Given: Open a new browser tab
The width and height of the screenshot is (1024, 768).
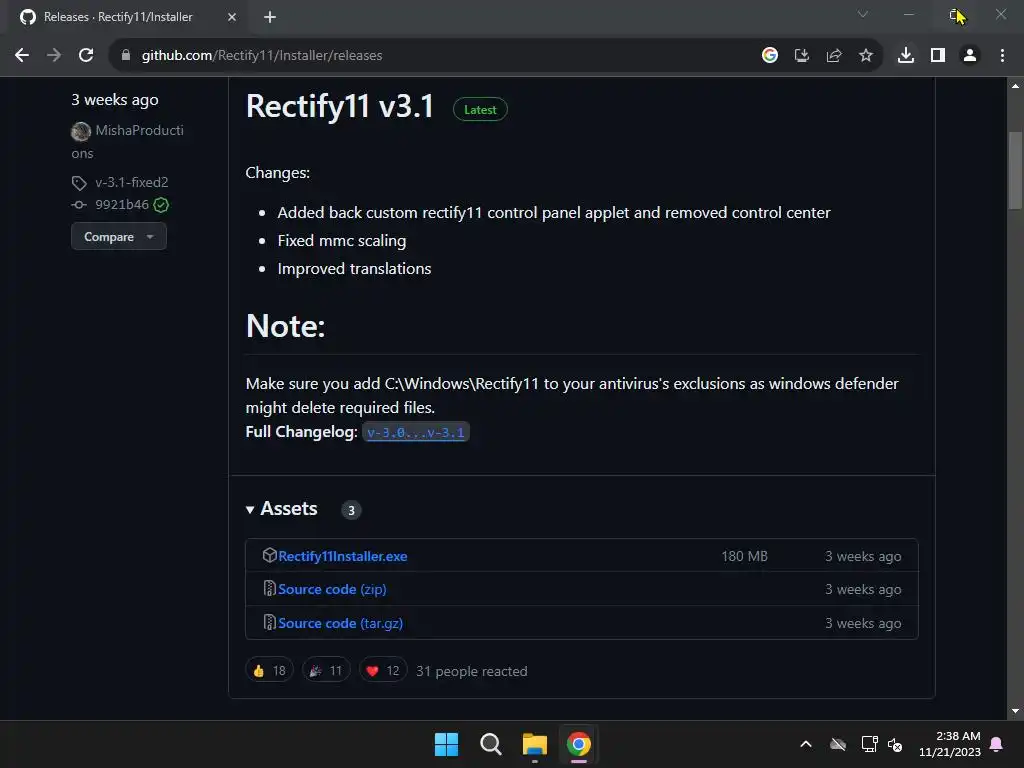Looking at the screenshot, I should click(270, 17).
